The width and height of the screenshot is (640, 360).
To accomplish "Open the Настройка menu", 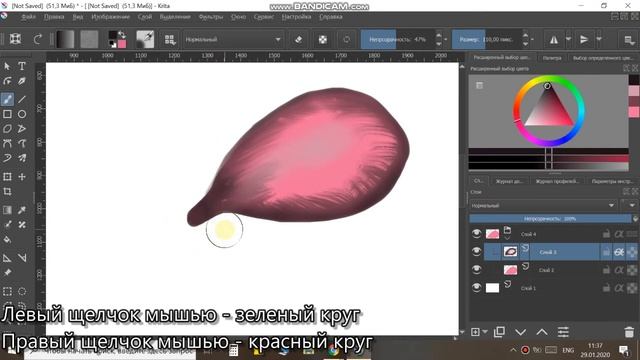I will pyautogui.click(x=296, y=17).
